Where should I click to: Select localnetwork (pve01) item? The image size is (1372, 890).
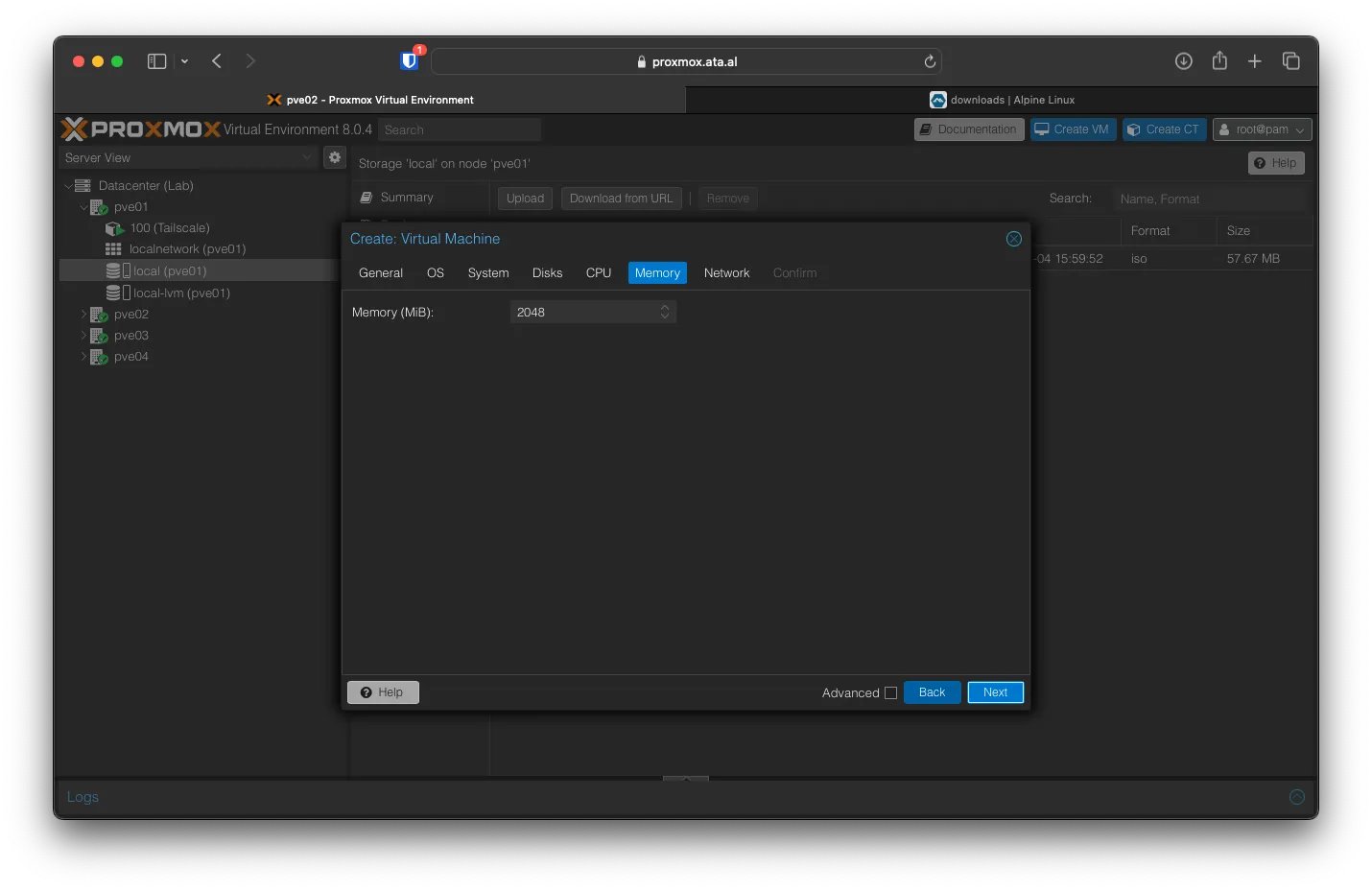pyautogui.click(x=187, y=249)
